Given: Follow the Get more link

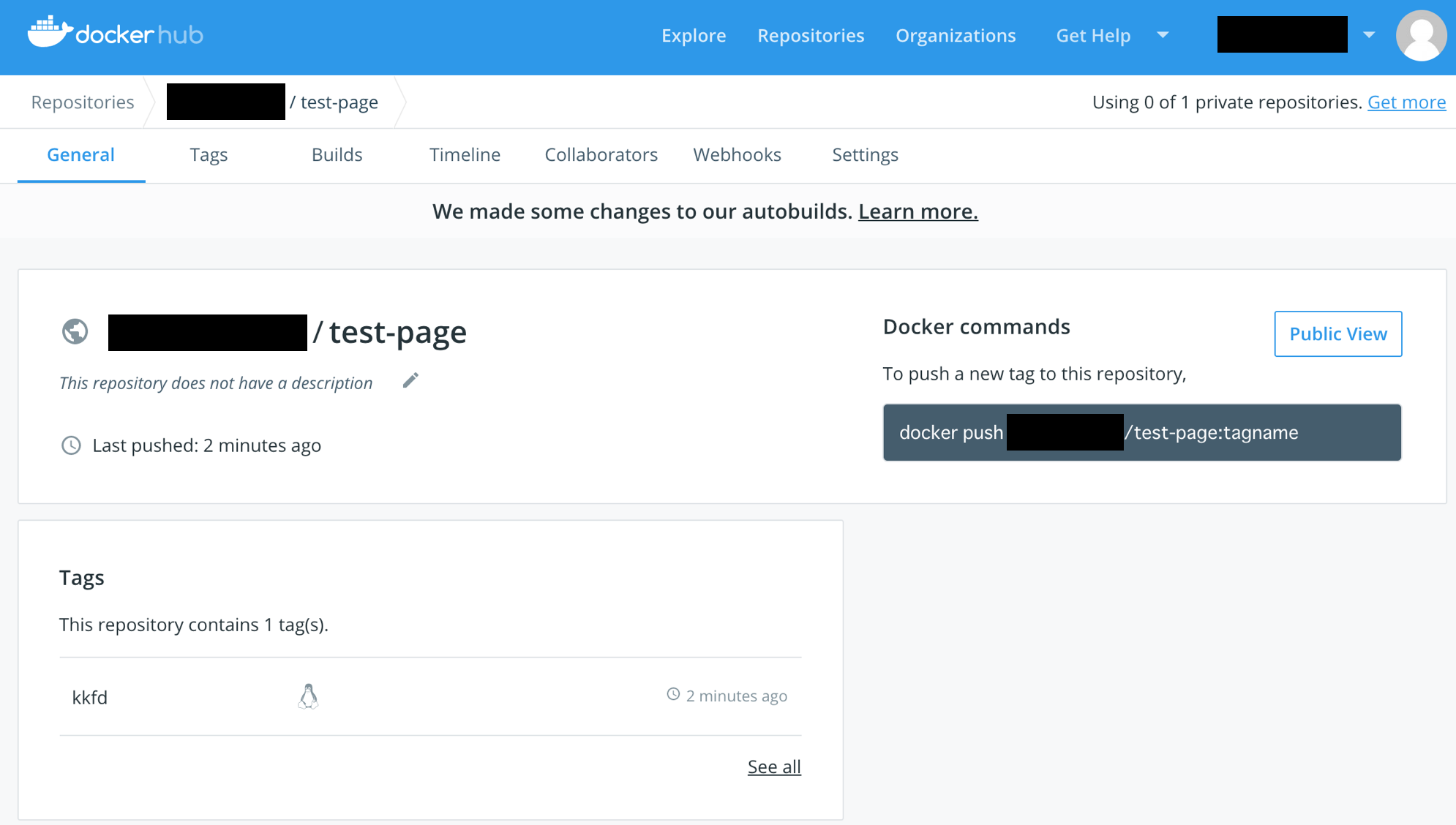Looking at the screenshot, I should point(1406,102).
